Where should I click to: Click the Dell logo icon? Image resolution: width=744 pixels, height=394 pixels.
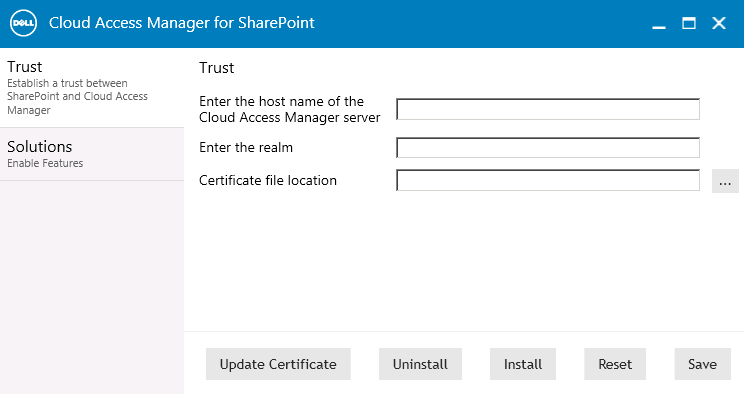23,23
